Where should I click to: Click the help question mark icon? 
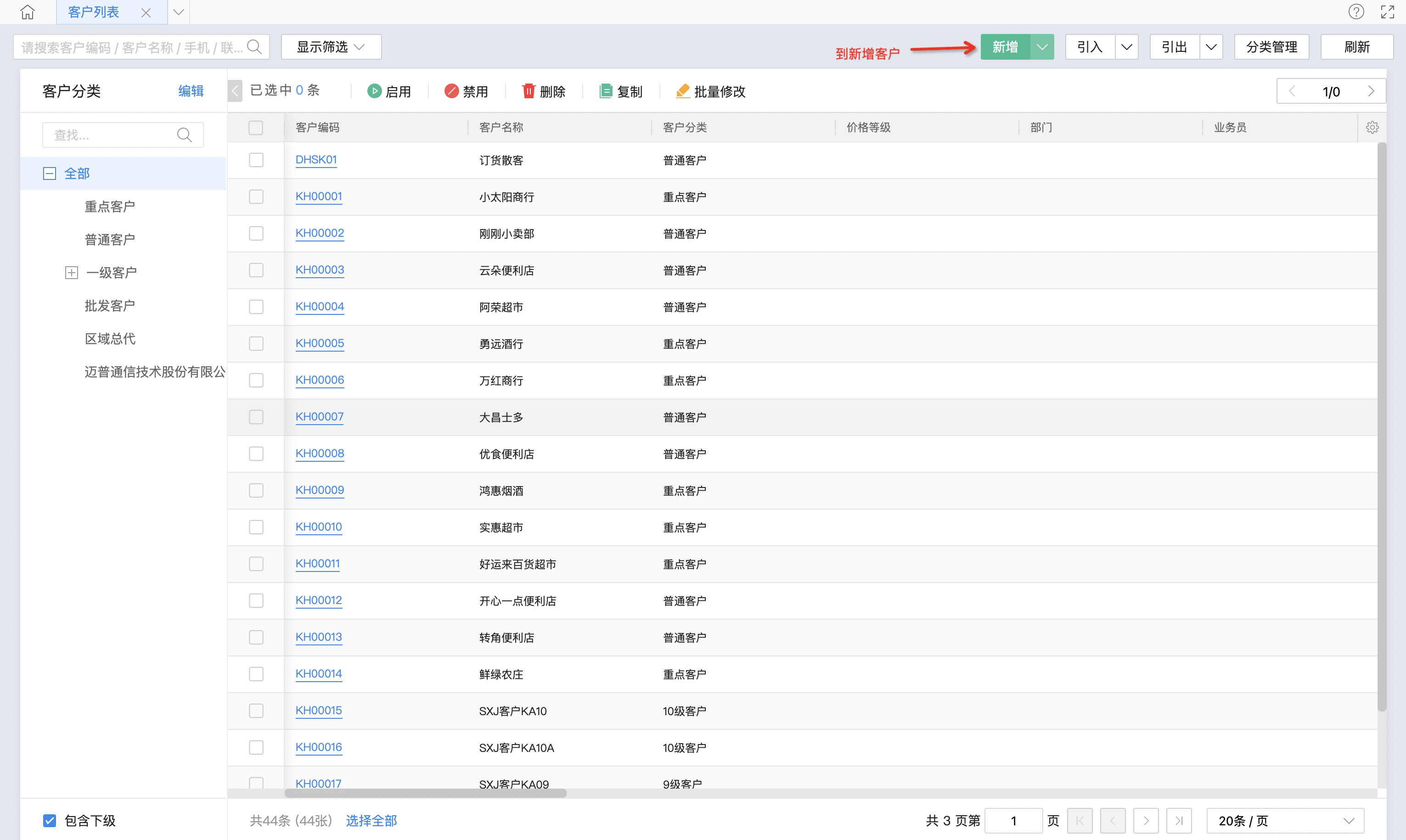tap(1355, 12)
